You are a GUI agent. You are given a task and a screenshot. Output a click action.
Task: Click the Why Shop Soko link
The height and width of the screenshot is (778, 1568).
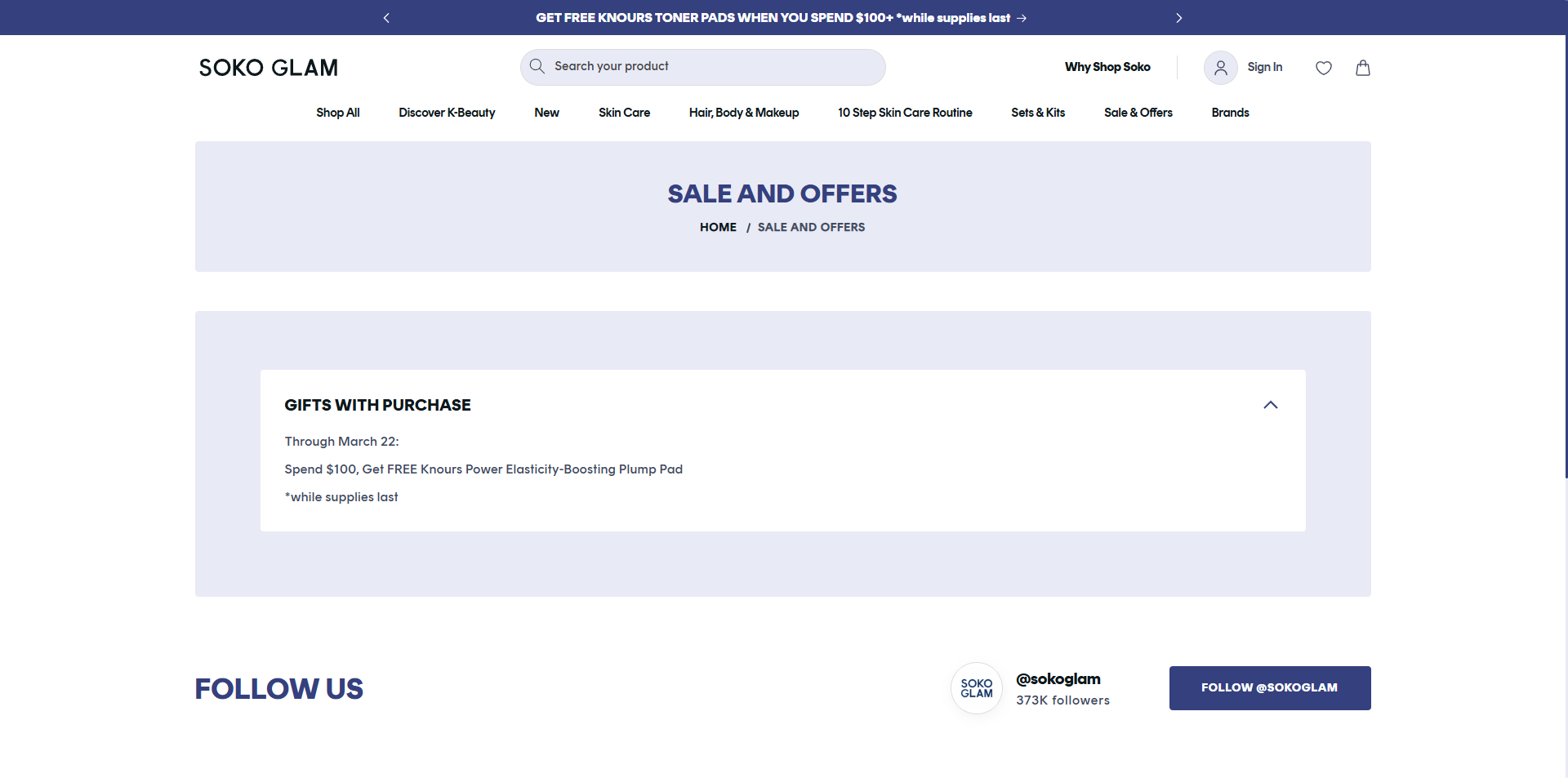[x=1107, y=67]
